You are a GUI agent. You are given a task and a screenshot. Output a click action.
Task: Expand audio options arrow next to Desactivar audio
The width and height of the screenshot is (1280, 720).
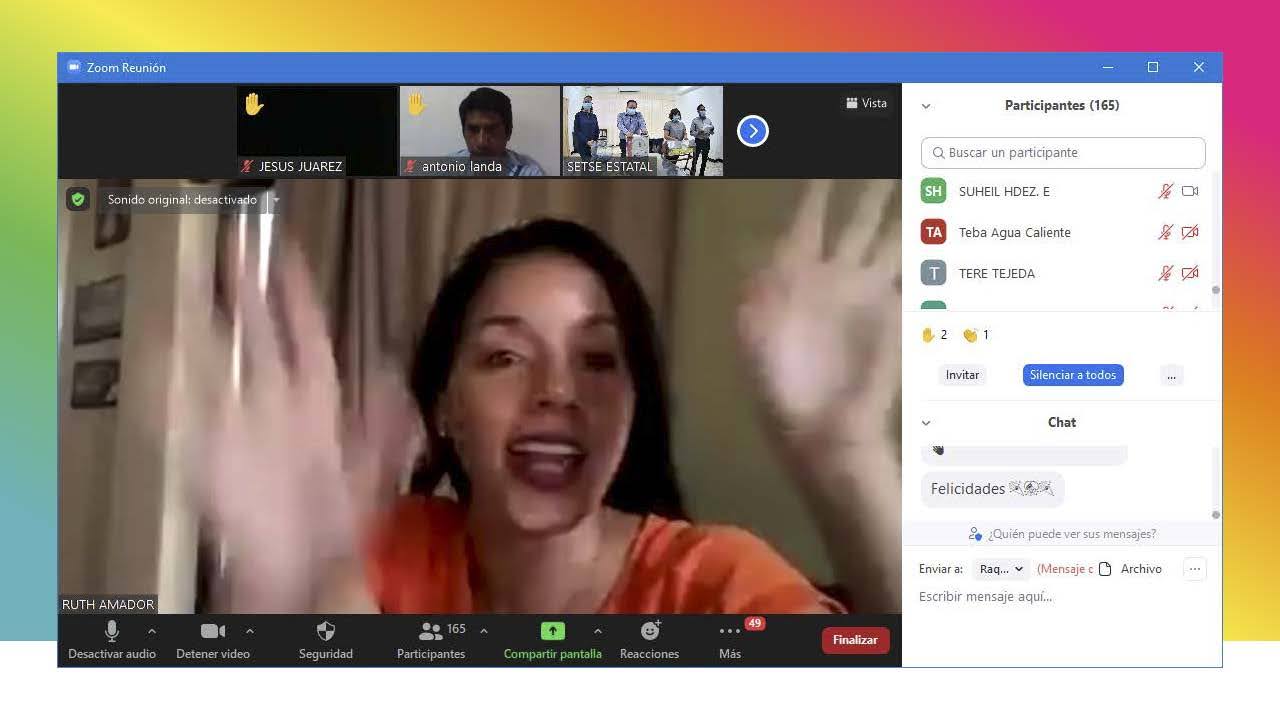pos(152,631)
